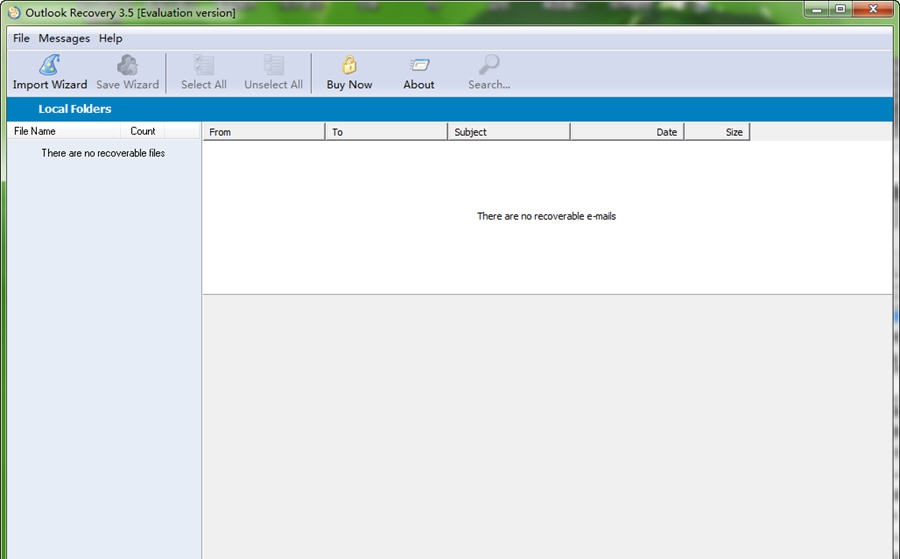This screenshot has height=559, width=900.
Task: Open the Help menu
Action: click(110, 38)
